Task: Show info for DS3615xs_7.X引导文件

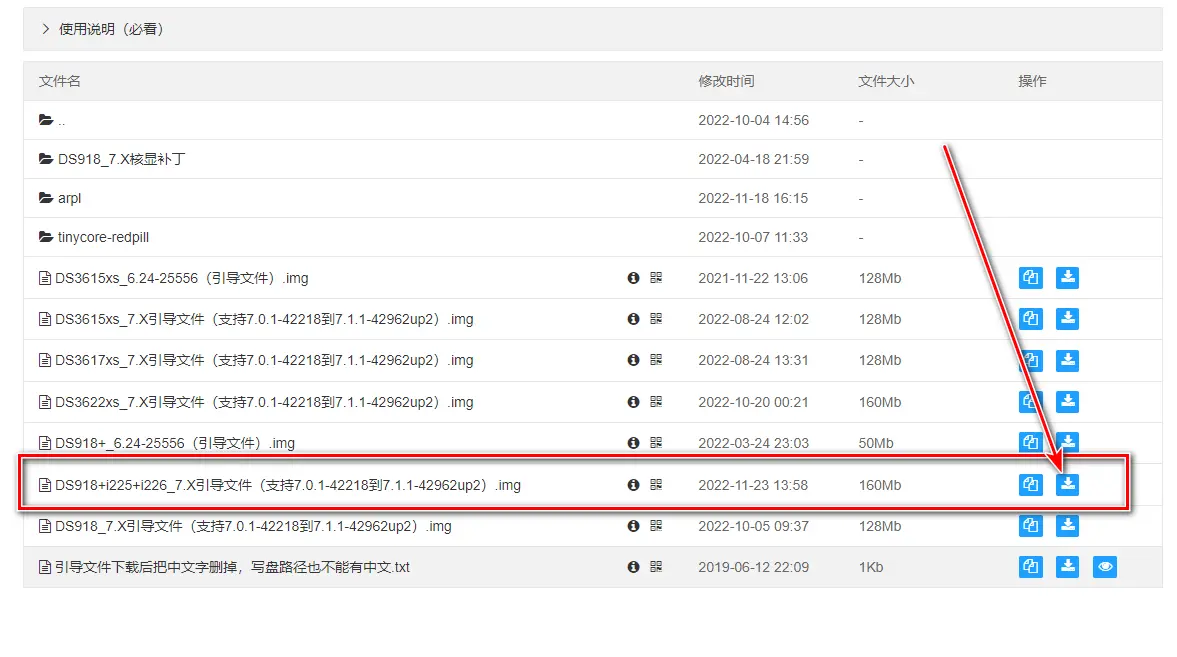Action: click(634, 319)
